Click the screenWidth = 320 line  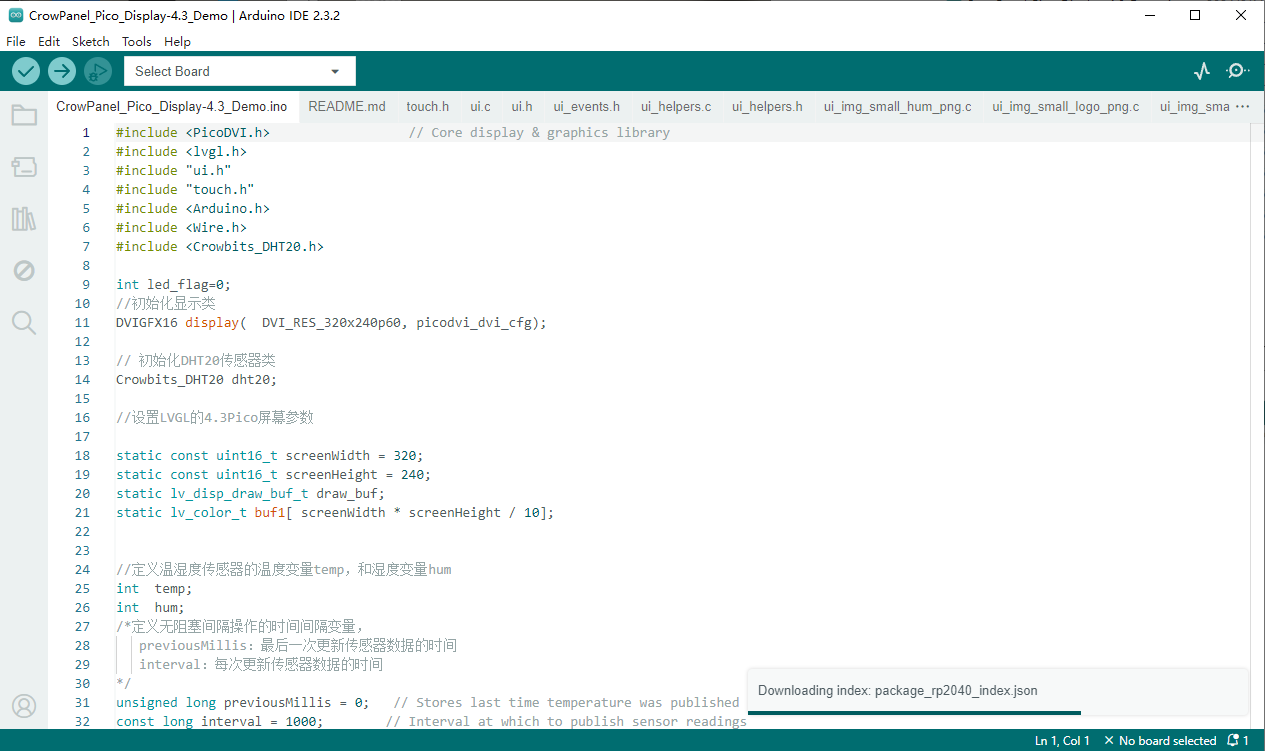(x=270, y=455)
